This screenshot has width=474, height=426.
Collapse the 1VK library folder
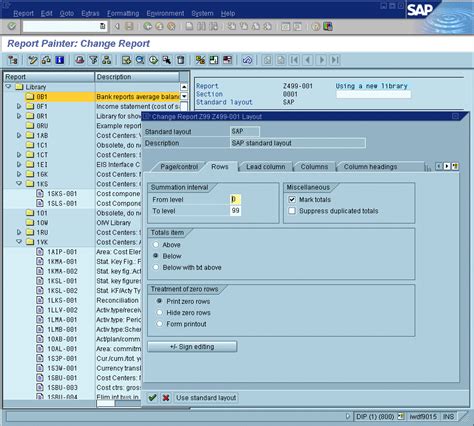click(19, 242)
